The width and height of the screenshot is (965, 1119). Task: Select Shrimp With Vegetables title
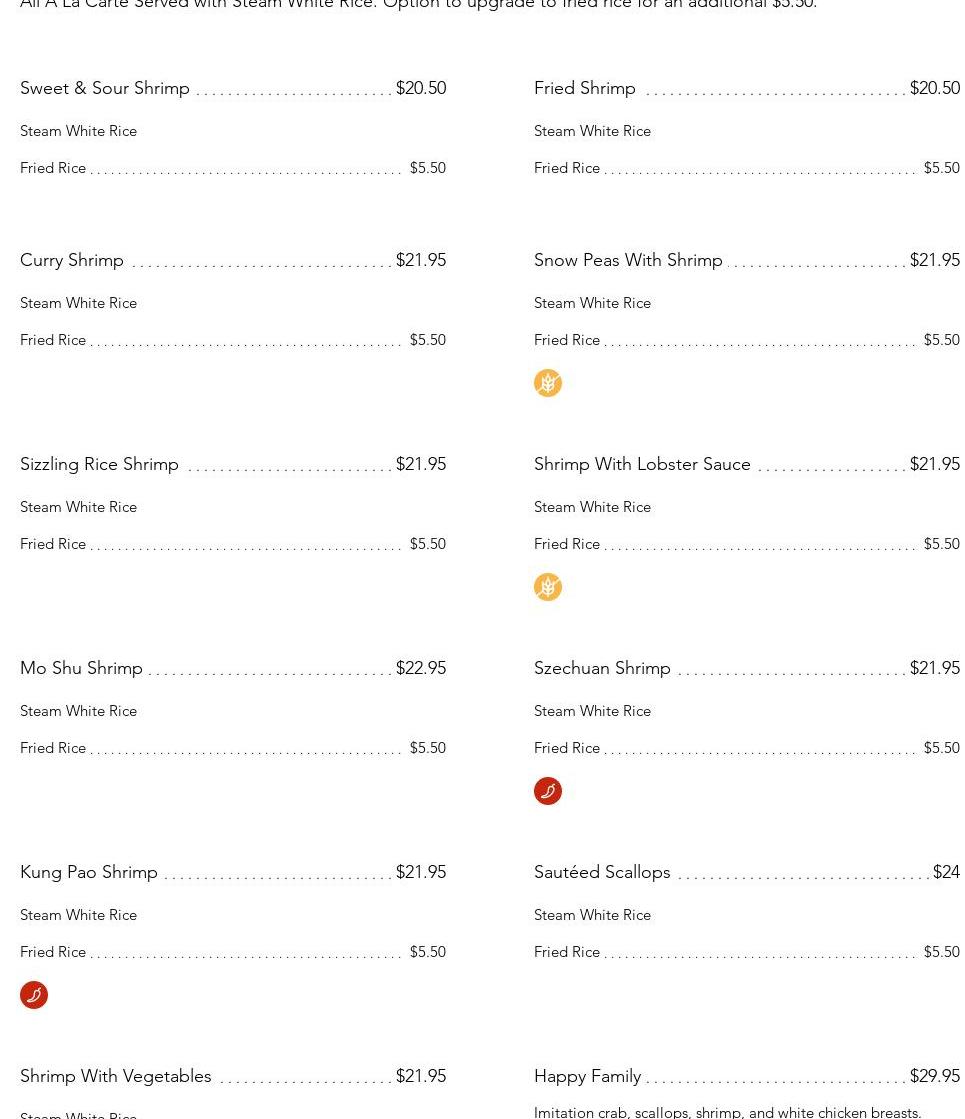point(116,1076)
